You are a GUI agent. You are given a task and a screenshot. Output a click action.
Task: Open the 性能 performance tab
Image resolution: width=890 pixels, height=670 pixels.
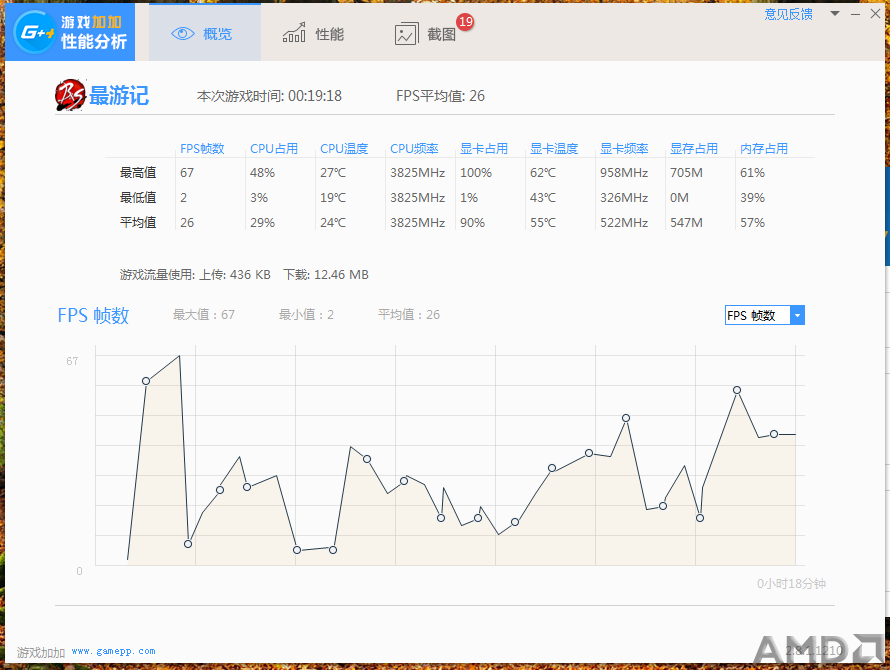pyautogui.click(x=313, y=34)
